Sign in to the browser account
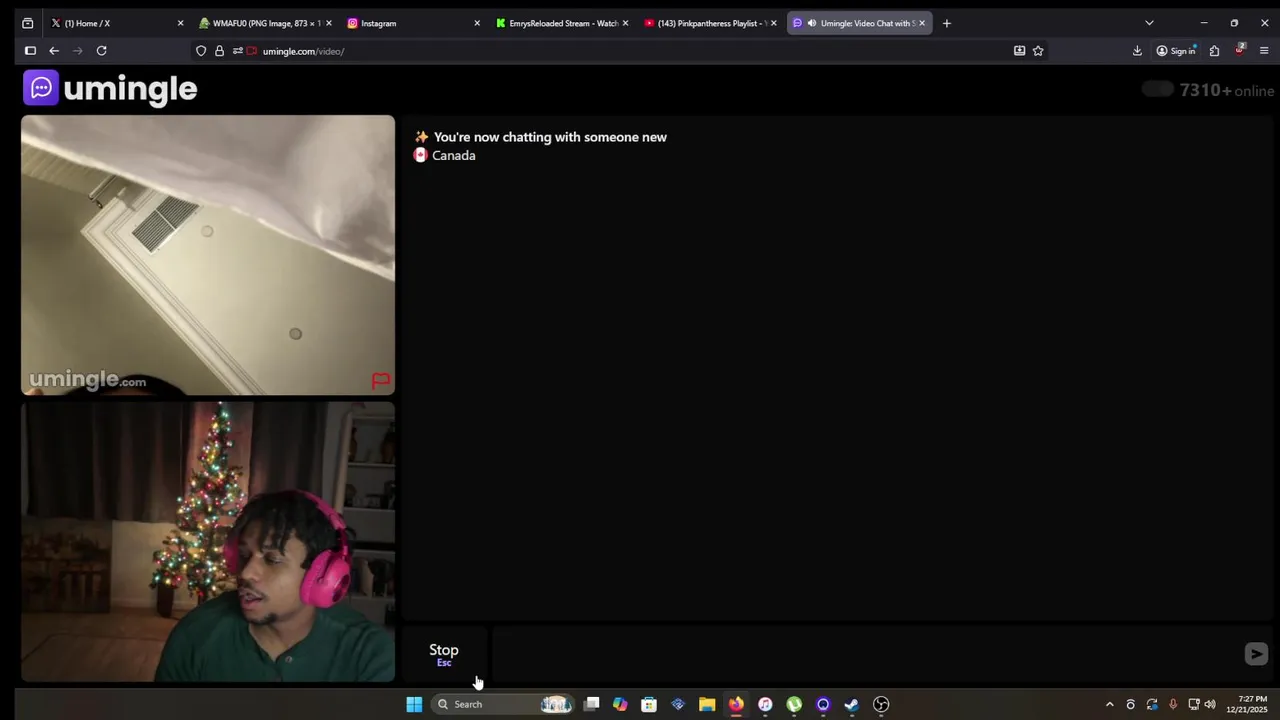The image size is (1280, 720). pos(1176,51)
